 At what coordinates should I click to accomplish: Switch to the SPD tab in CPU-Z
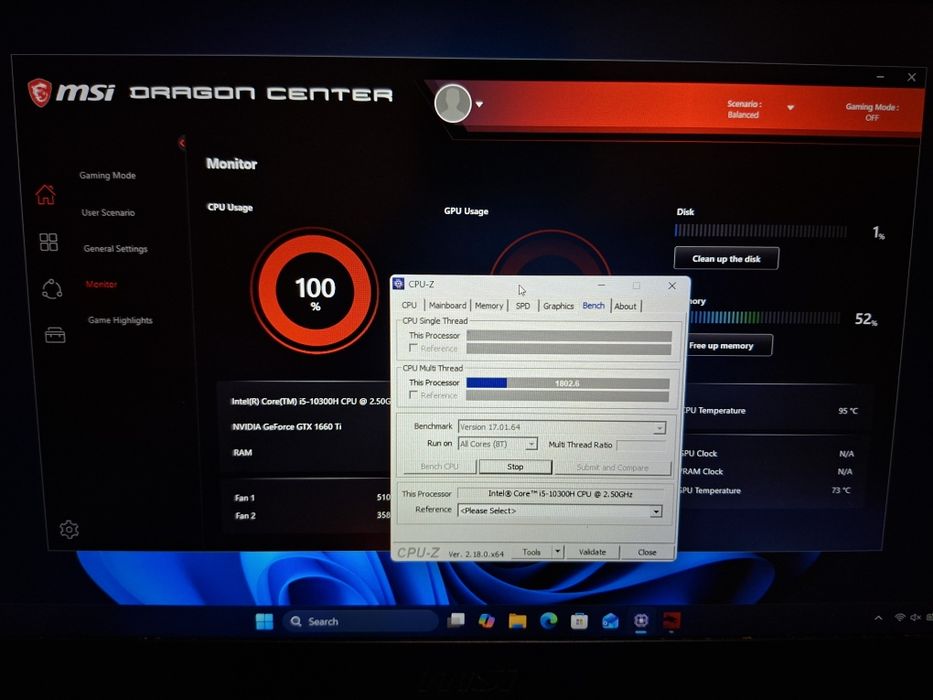(522, 305)
